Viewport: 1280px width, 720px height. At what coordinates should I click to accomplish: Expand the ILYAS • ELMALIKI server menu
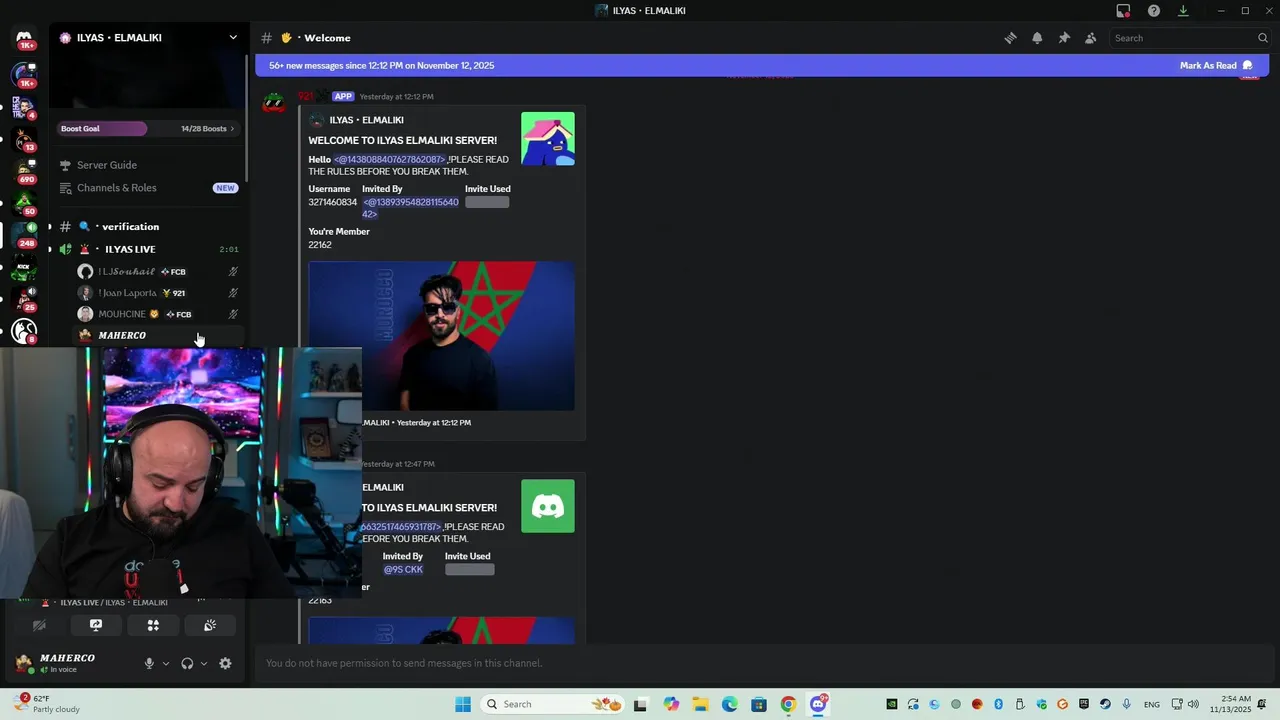pos(233,38)
